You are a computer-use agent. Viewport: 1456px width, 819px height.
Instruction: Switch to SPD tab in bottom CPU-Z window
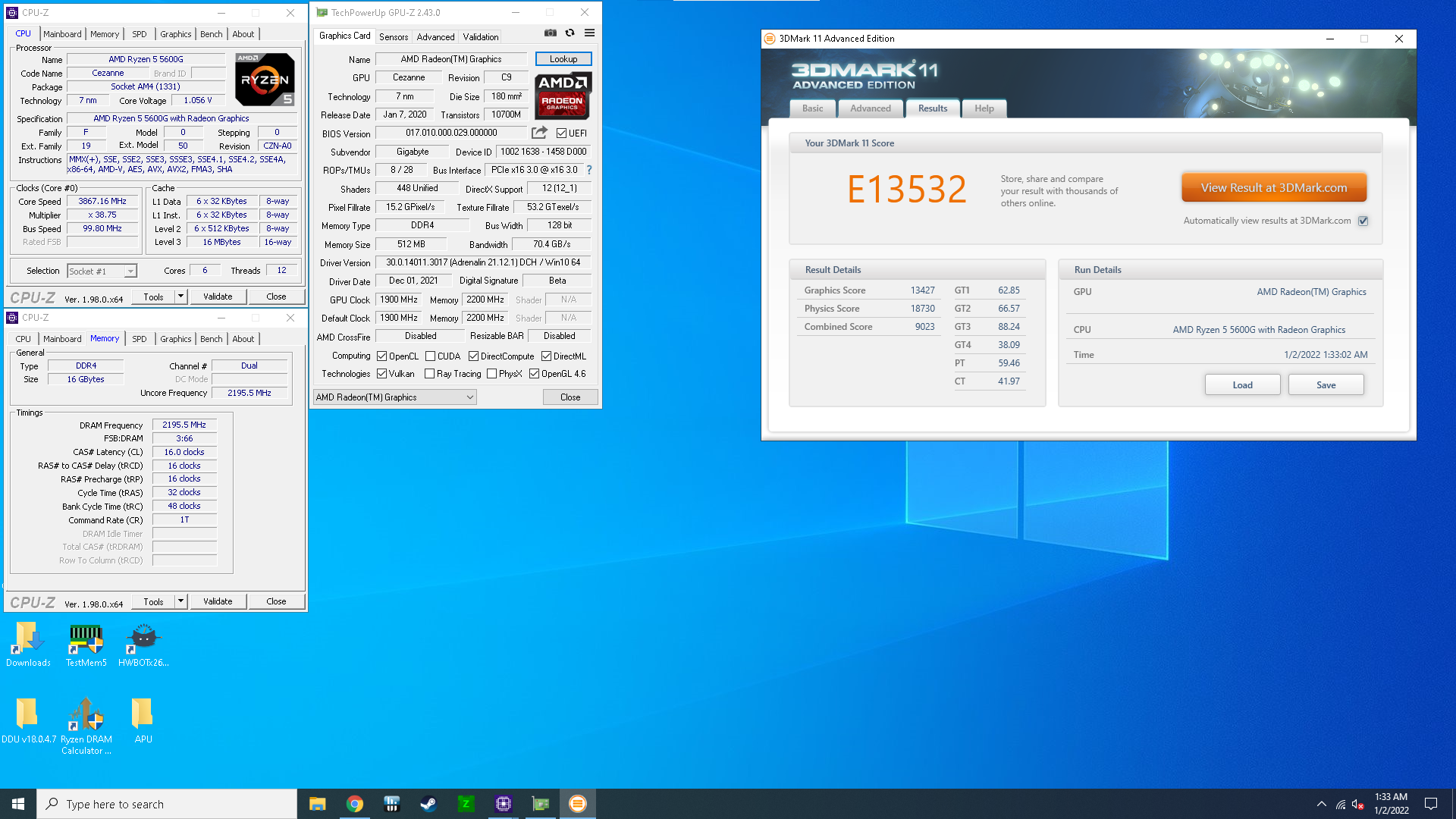140,339
